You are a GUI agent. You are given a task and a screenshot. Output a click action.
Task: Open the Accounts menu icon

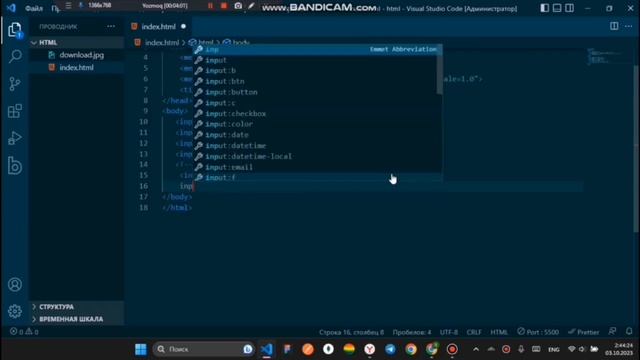[15, 284]
